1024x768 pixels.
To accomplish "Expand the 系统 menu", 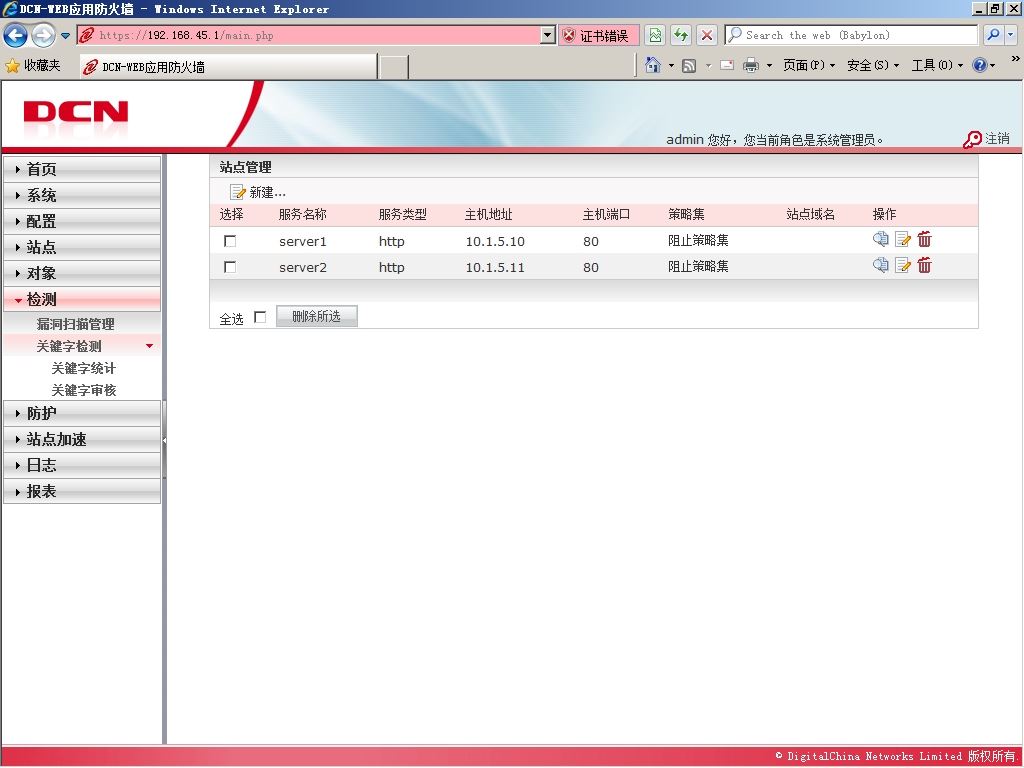I will tap(82, 195).
